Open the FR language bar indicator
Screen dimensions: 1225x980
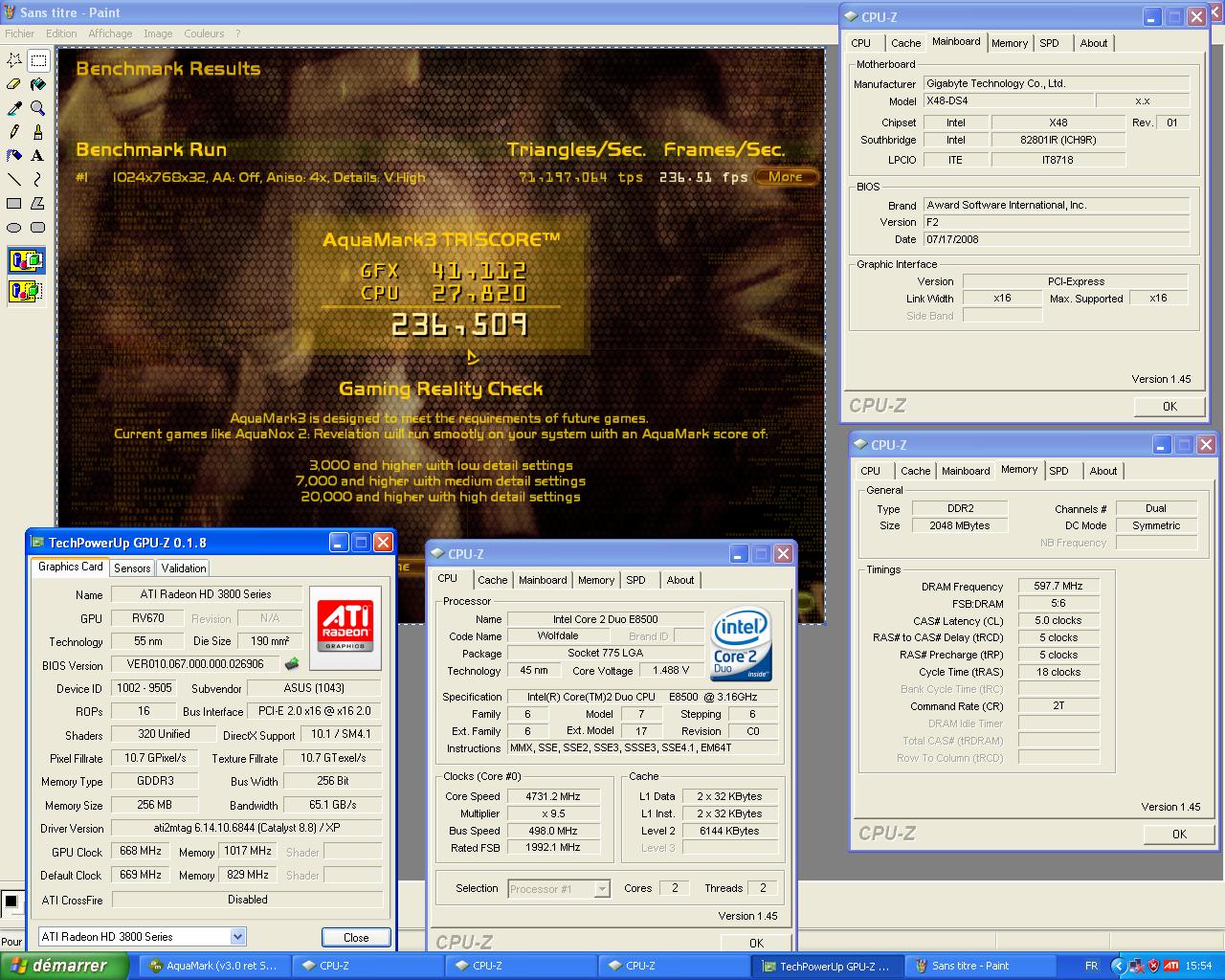(1092, 966)
